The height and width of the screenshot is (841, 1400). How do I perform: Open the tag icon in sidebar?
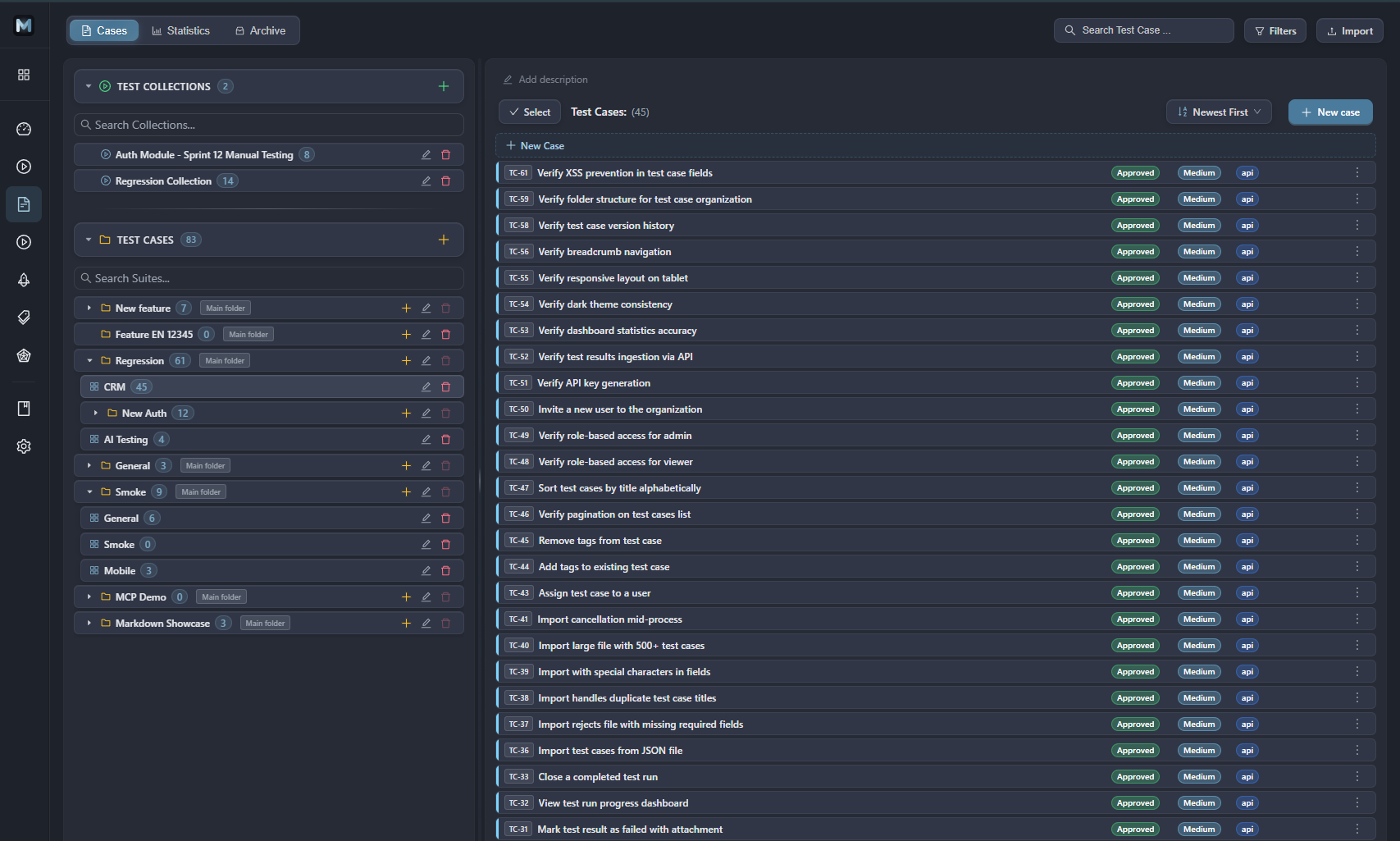(x=24, y=318)
